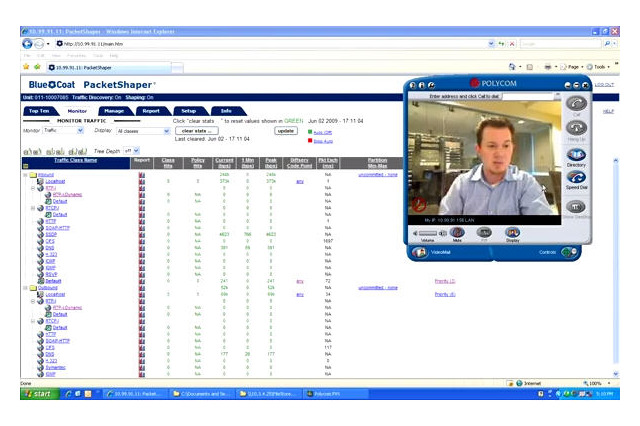Click the uncommitted - none partition link for Inbound
Screen dimensions: 640x426
[378, 175]
